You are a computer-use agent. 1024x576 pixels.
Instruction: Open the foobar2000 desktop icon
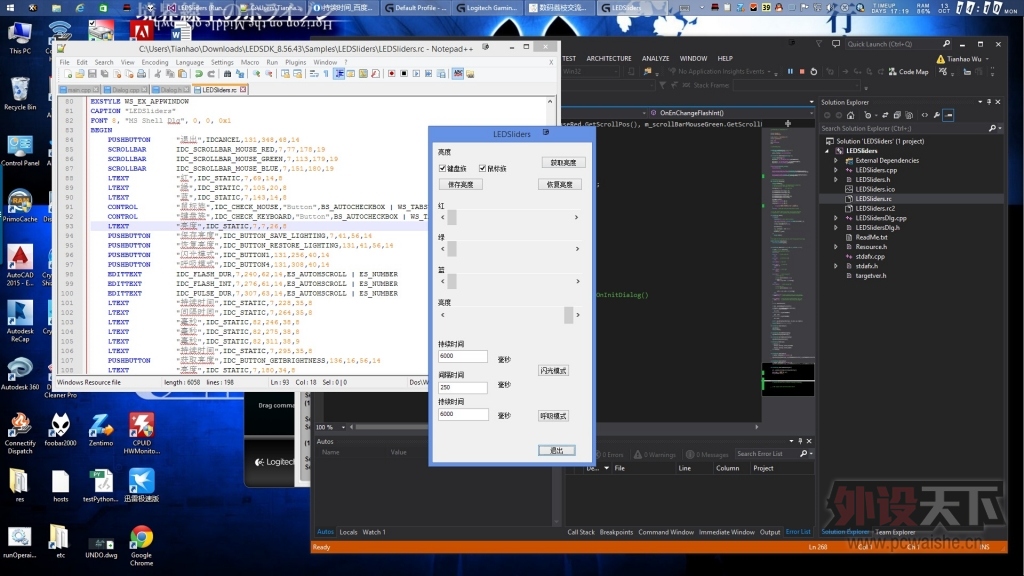click(60, 430)
